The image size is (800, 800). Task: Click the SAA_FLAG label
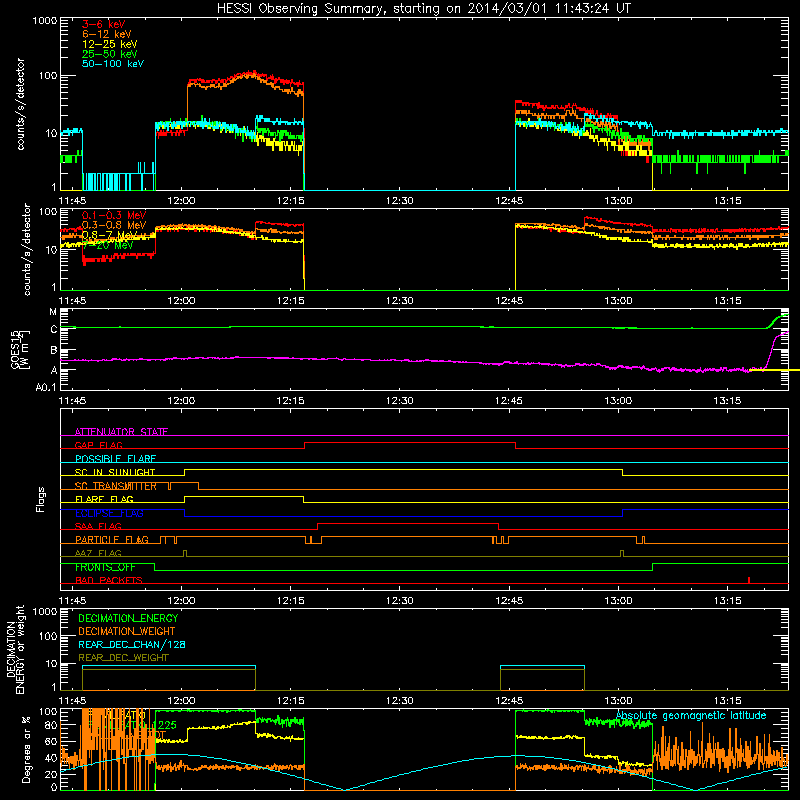[98, 526]
